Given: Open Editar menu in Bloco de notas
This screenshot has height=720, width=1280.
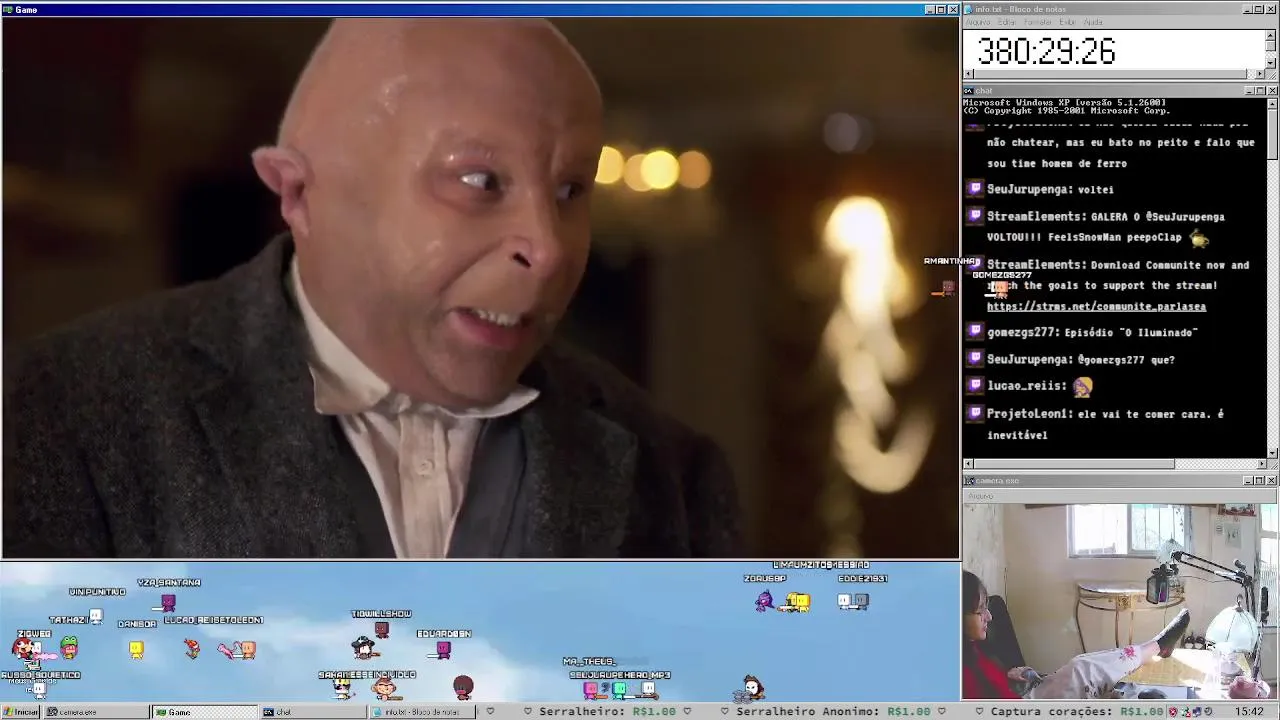Looking at the screenshot, I should 1007,22.
